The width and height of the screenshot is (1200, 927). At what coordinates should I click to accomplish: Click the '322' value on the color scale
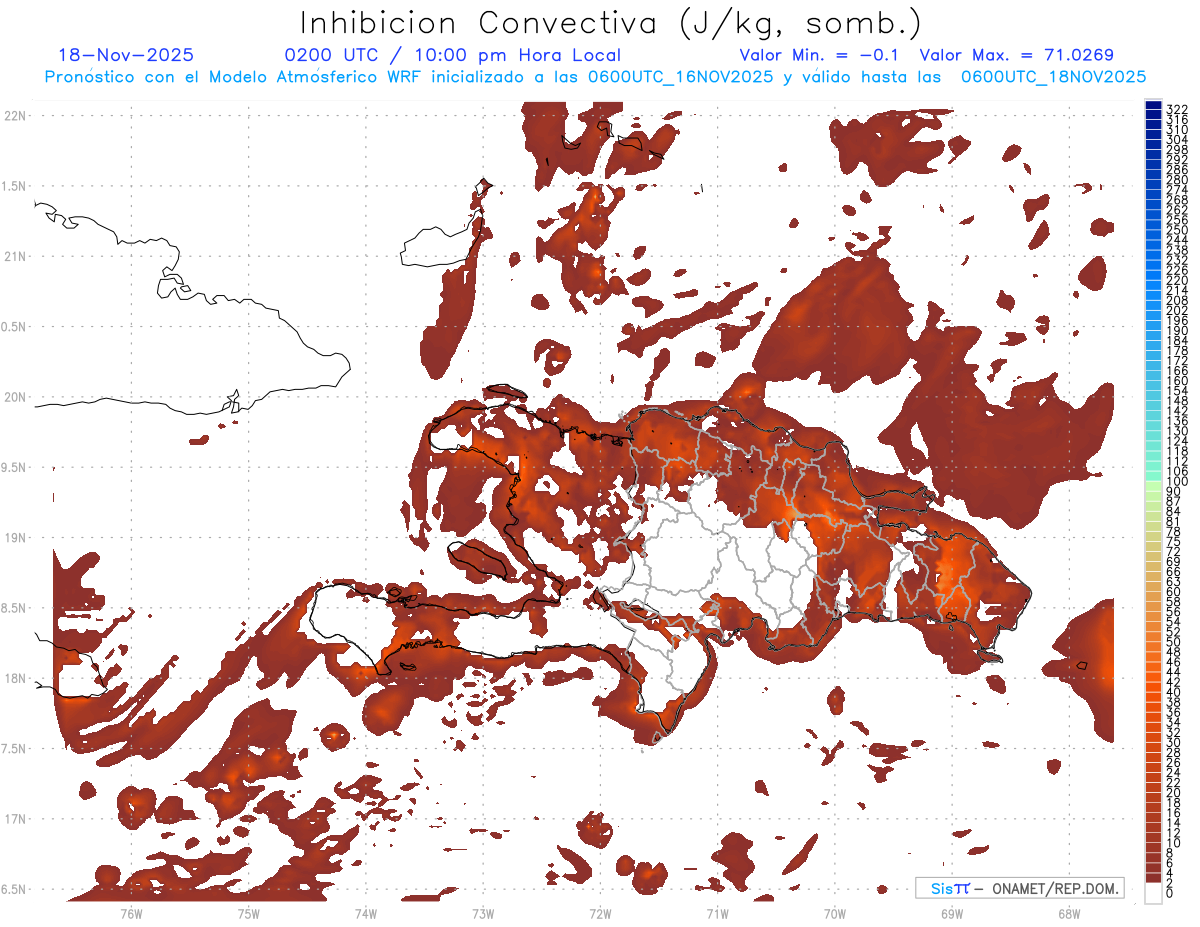coord(1176,109)
